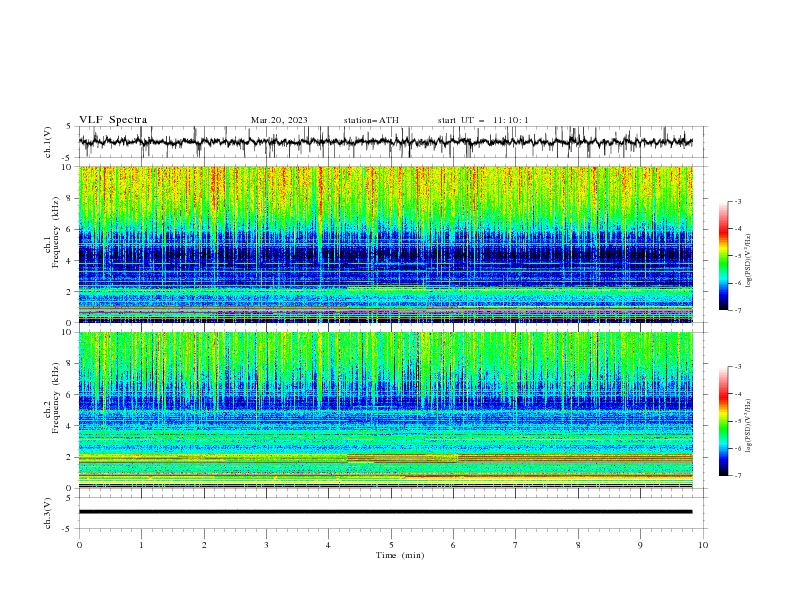
Task: Click the ch.2 frequency tick "4"
Action: coord(70,426)
